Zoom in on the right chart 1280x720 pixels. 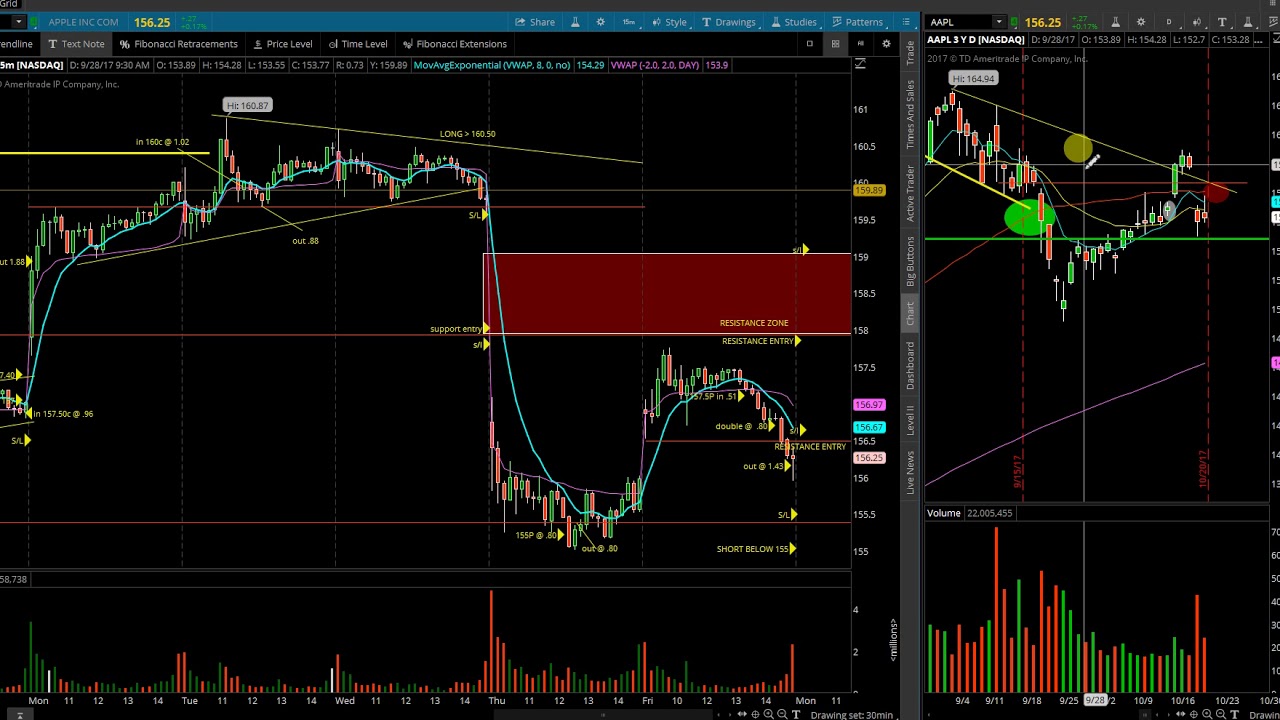click(x=1207, y=714)
